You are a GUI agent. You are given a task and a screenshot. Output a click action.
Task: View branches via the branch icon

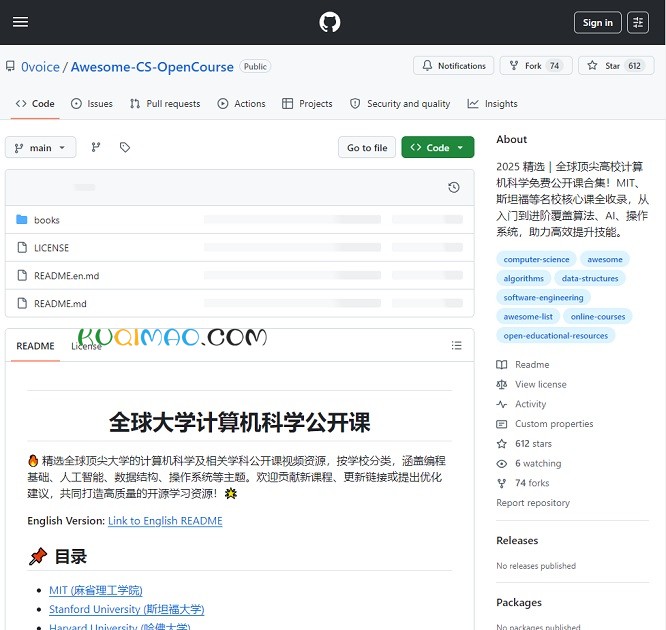pyautogui.click(x=96, y=147)
